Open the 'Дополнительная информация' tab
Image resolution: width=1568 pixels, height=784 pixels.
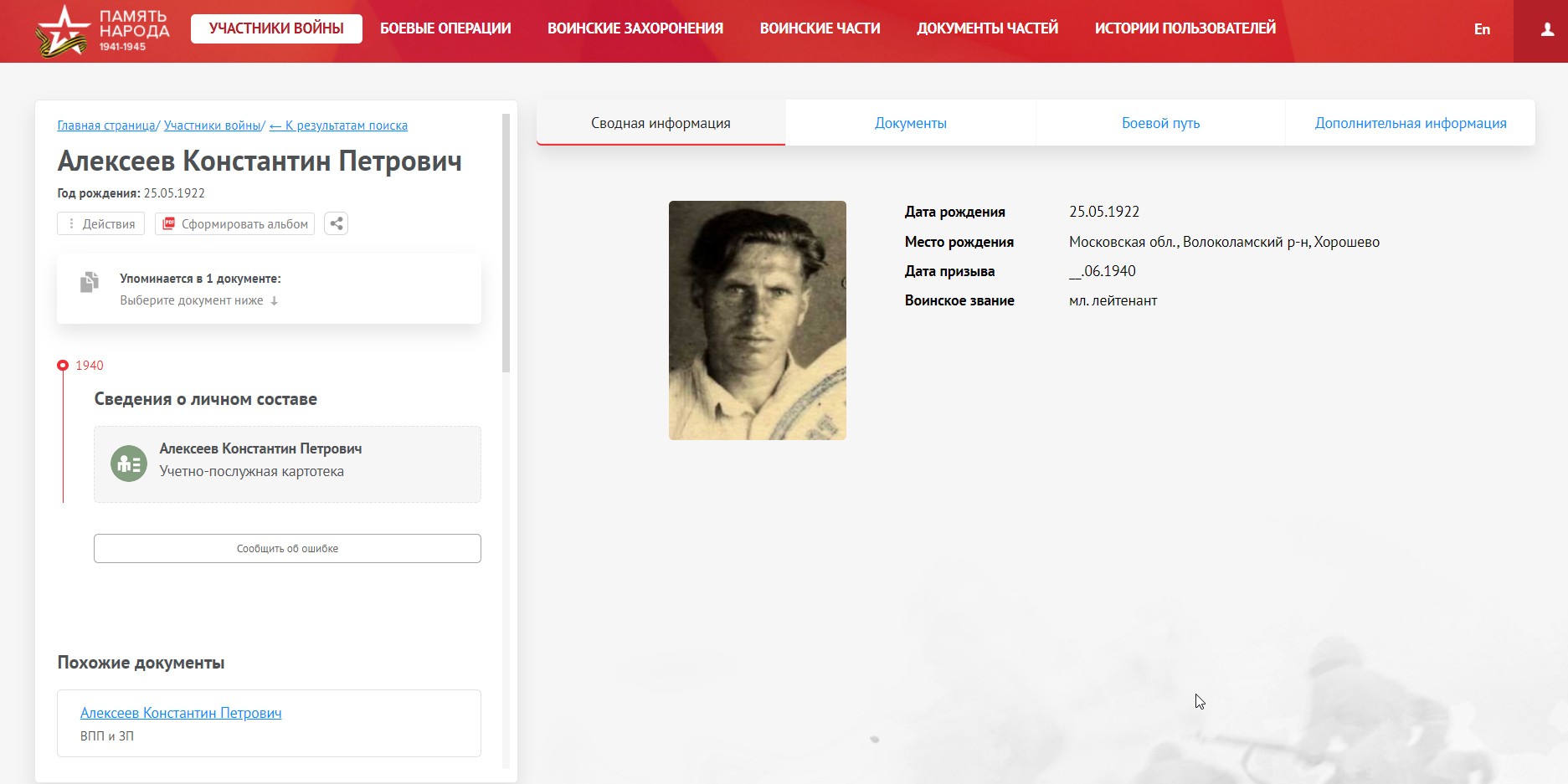[1410, 123]
